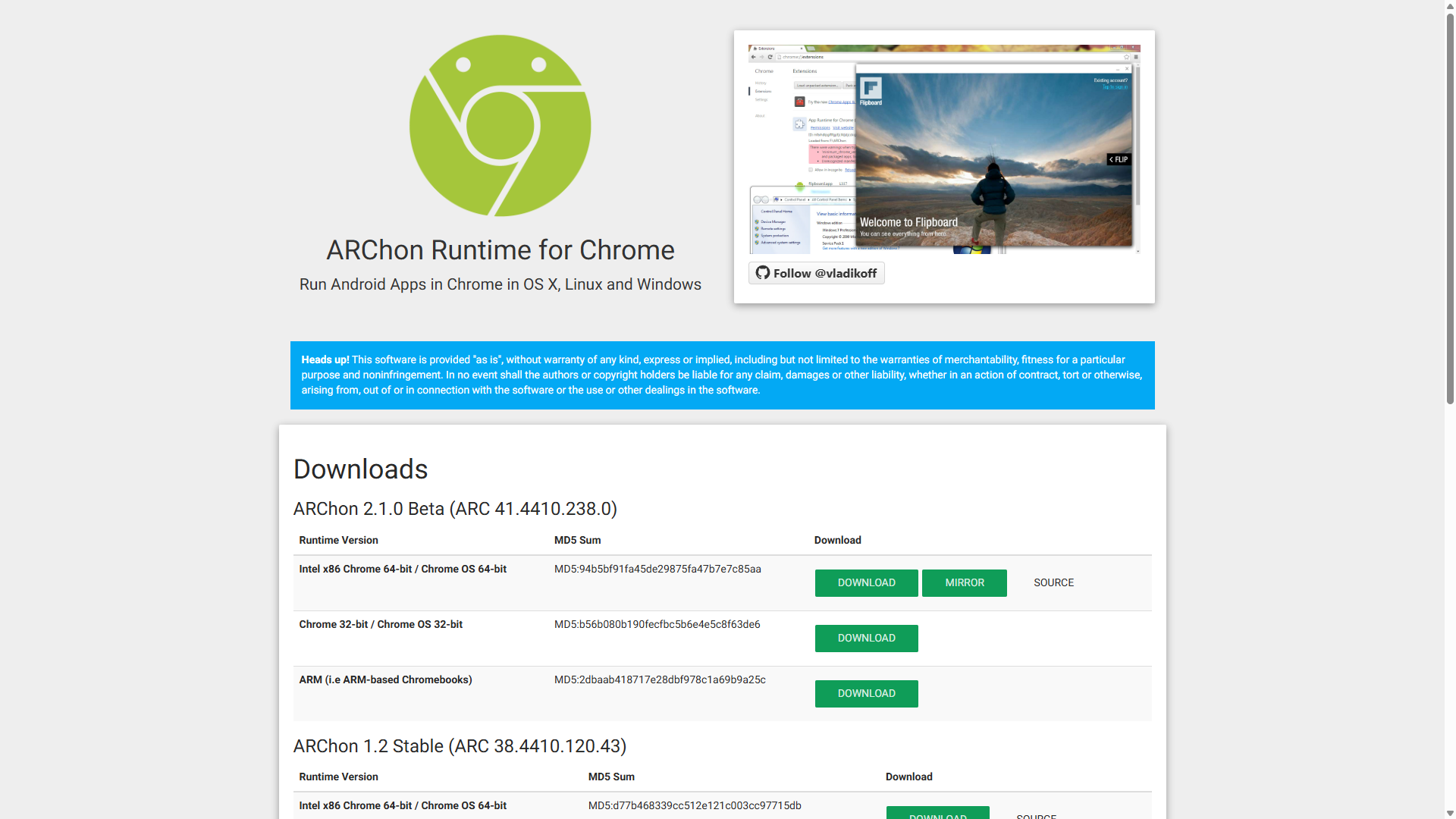Select 'ARChon 2.1.0 Beta (ARC 41.4410.238.0)' heading

tap(455, 509)
